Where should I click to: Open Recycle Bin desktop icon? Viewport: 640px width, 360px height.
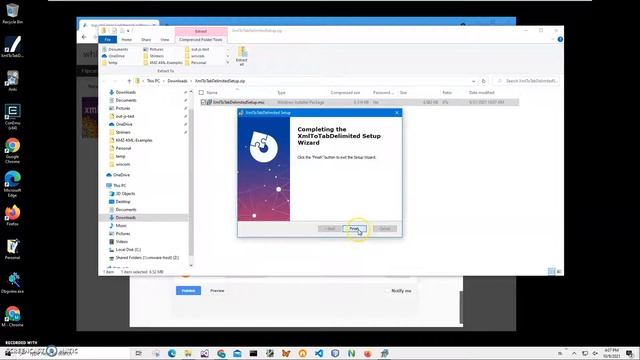click(x=12, y=13)
